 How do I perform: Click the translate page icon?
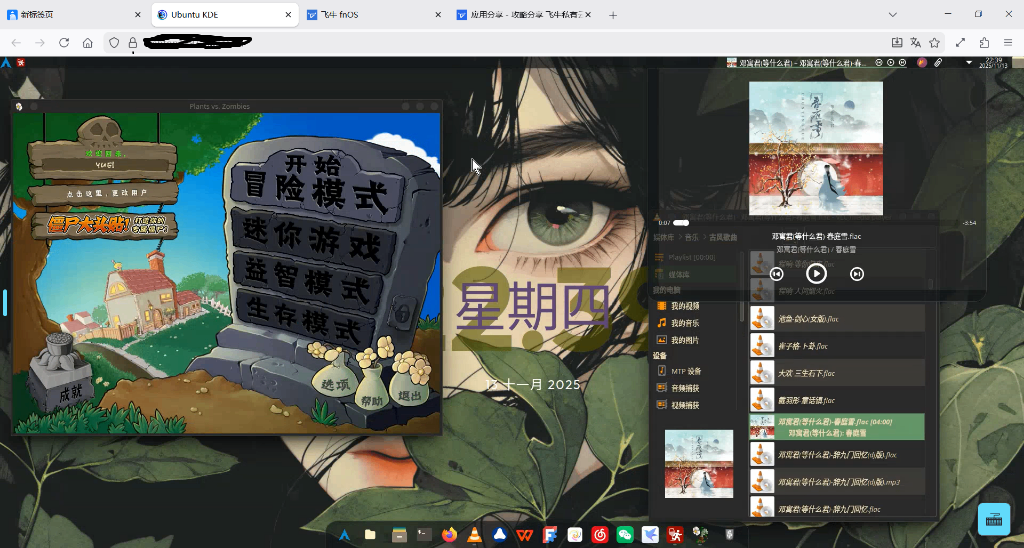coord(916,42)
